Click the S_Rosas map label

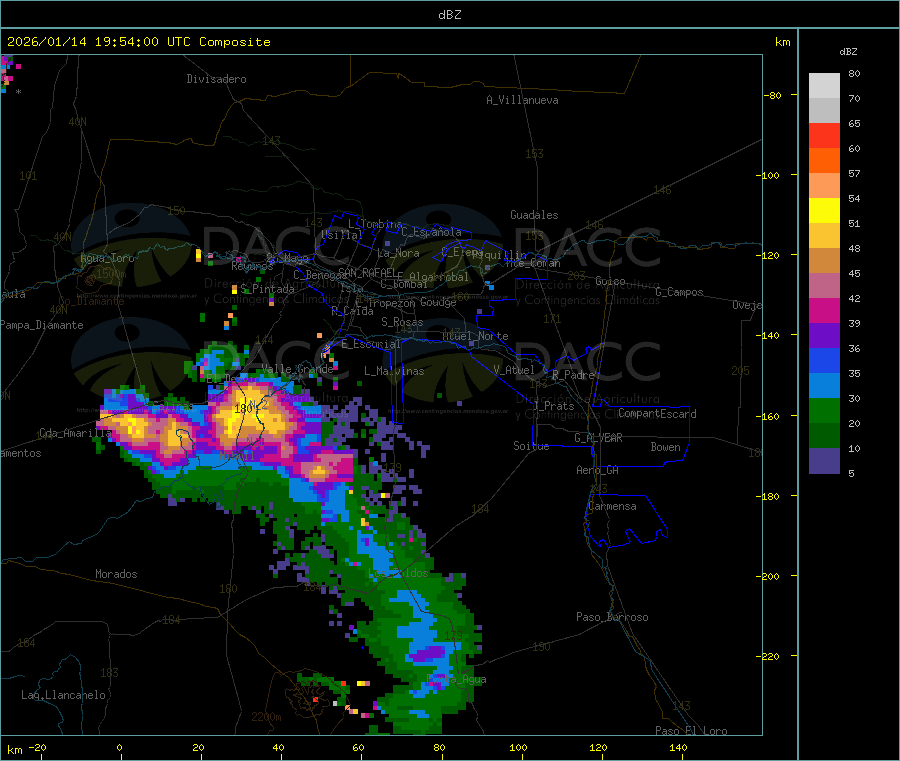(x=402, y=322)
